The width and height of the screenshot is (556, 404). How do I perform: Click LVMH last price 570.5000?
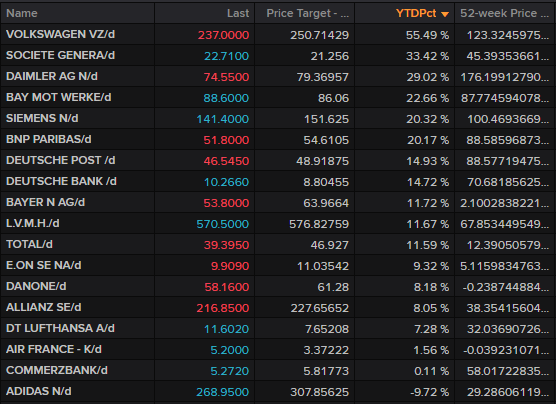[223, 224]
